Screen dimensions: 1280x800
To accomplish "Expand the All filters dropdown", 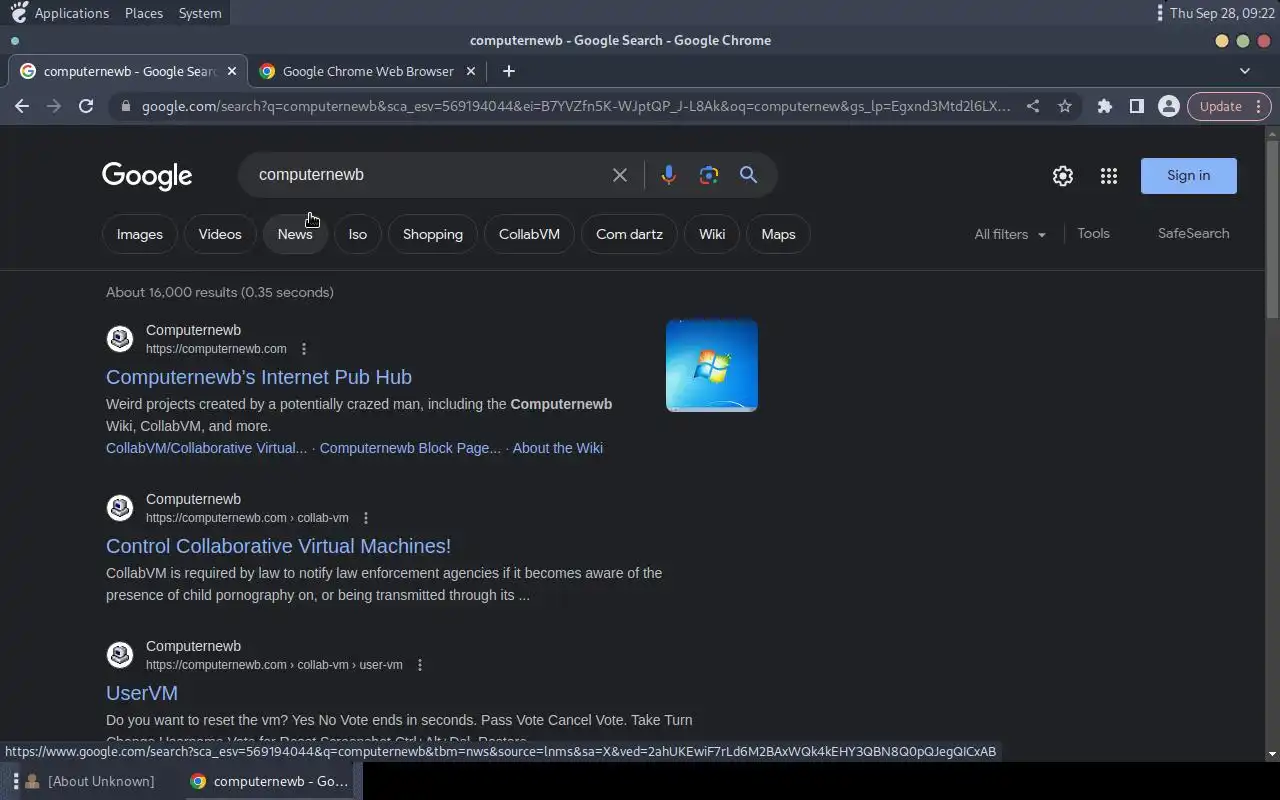I will (1010, 234).
